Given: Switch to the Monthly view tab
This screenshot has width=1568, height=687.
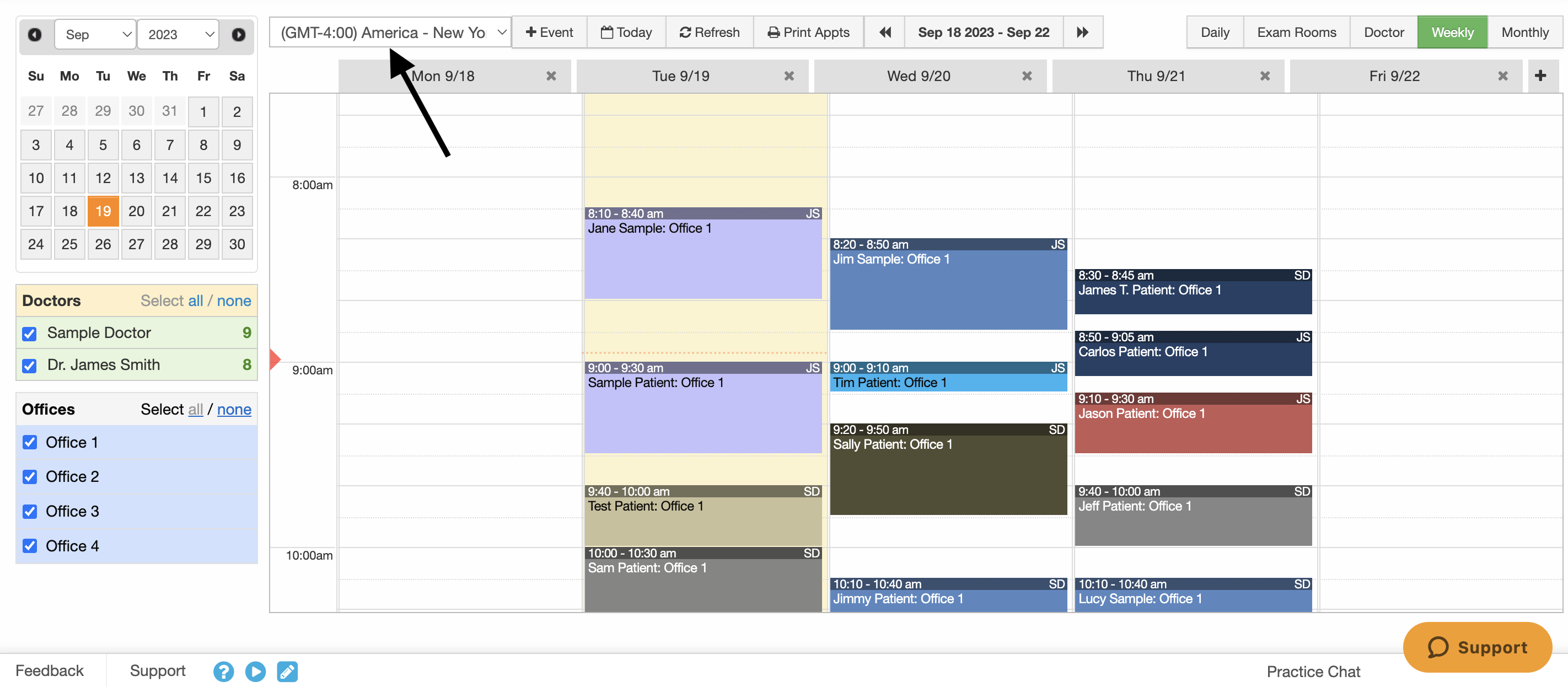Looking at the screenshot, I should point(1525,31).
